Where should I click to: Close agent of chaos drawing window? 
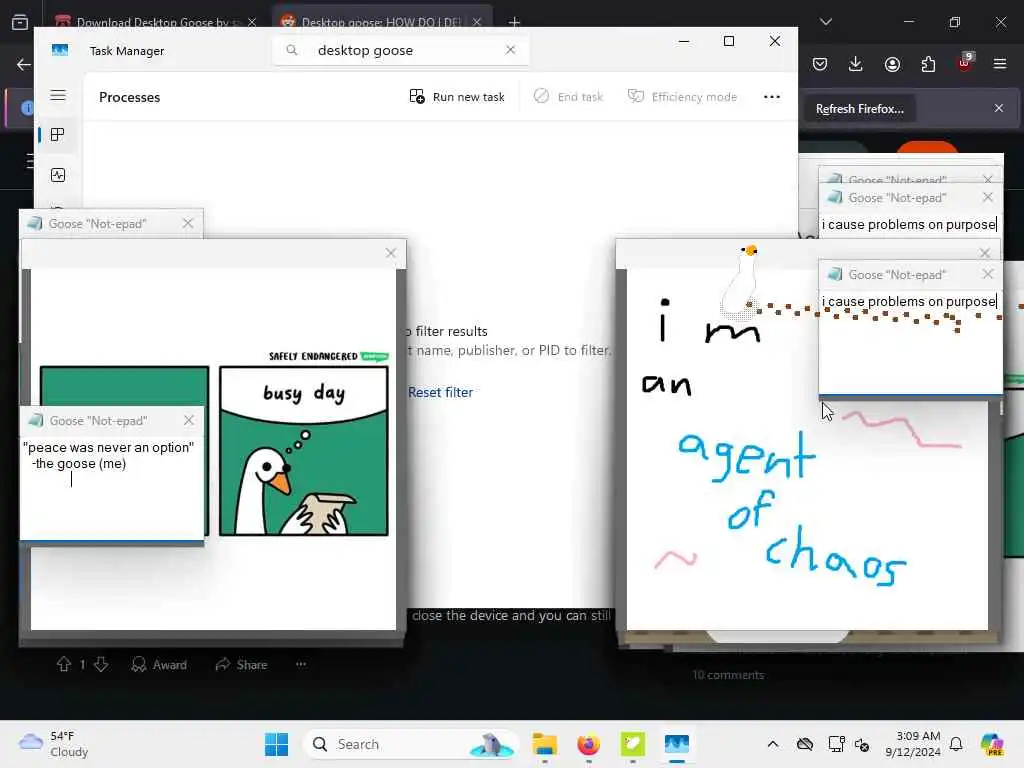[x=985, y=253]
